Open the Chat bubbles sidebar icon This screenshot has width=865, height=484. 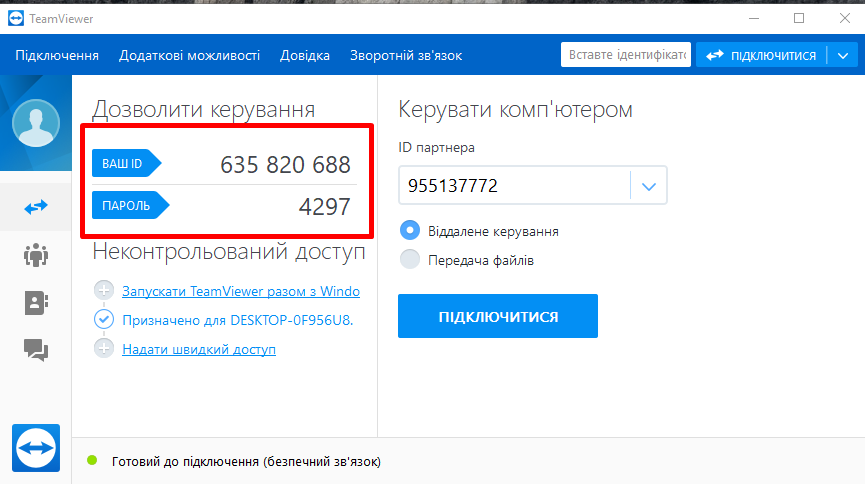pyautogui.click(x=36, y=350)
